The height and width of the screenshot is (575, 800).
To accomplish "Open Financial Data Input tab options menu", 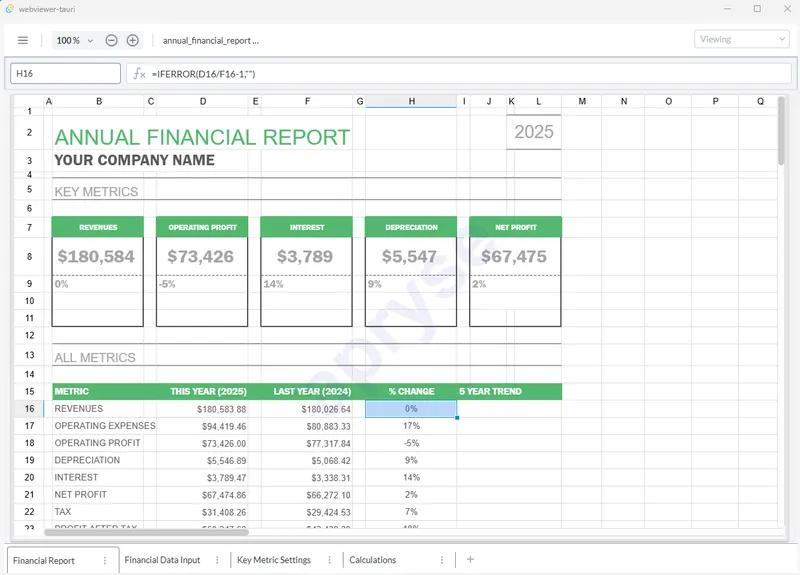I will (217, 561).
